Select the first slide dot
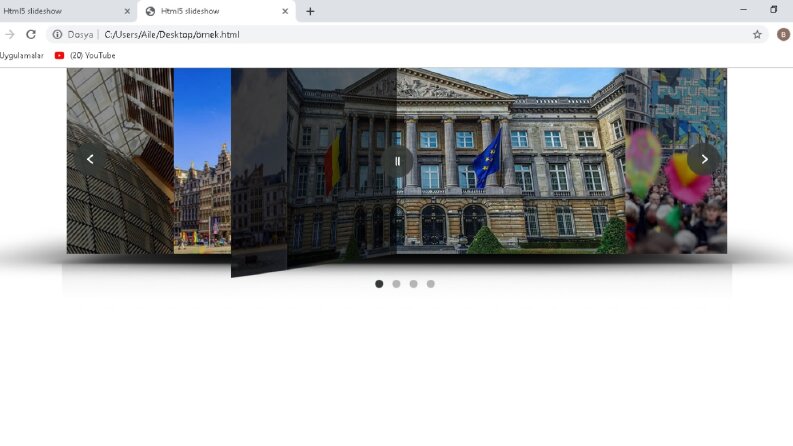Screen dimensions: 793x446 [379, 284]
